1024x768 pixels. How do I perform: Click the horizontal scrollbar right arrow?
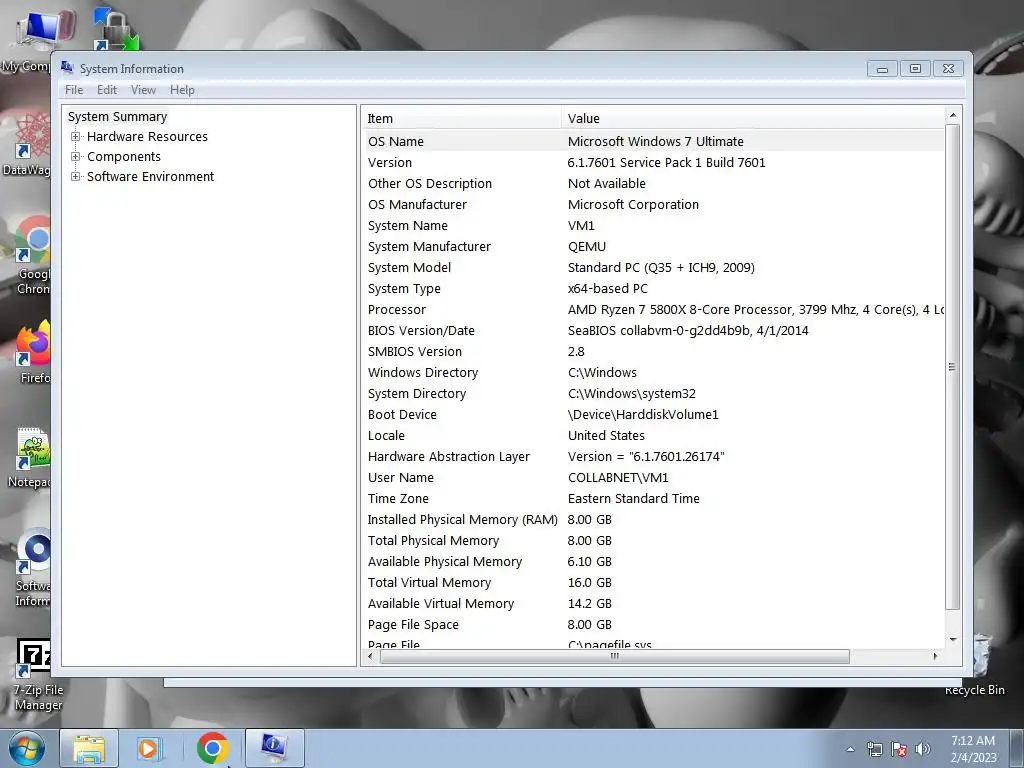[935, 656]
